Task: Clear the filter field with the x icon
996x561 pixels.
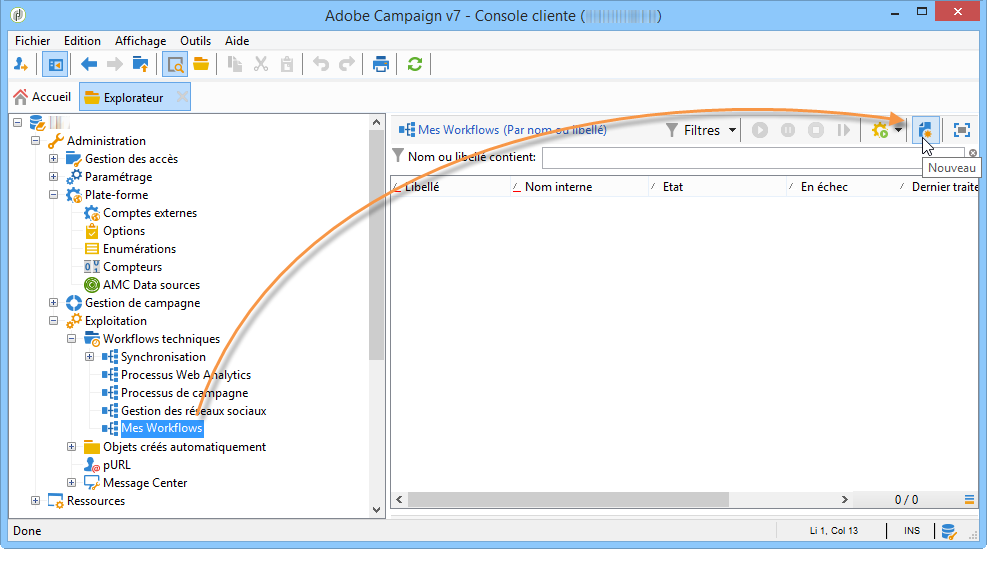Action: pos(972,153)
